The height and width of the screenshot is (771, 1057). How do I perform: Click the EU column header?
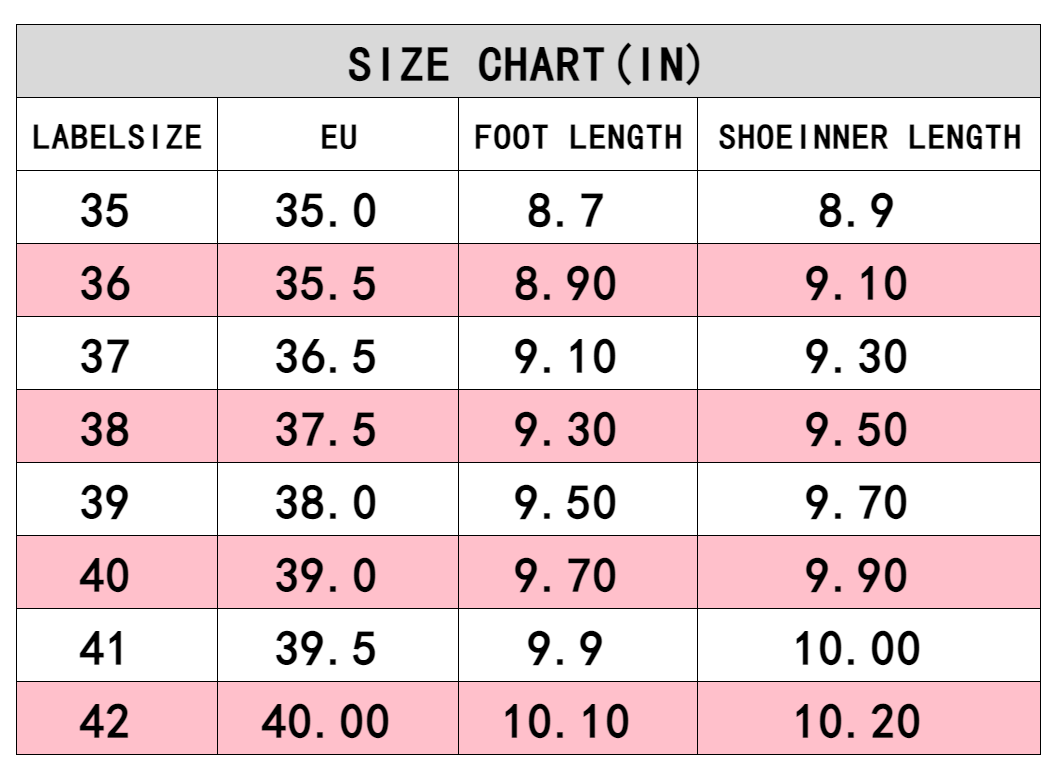(338, 136)
